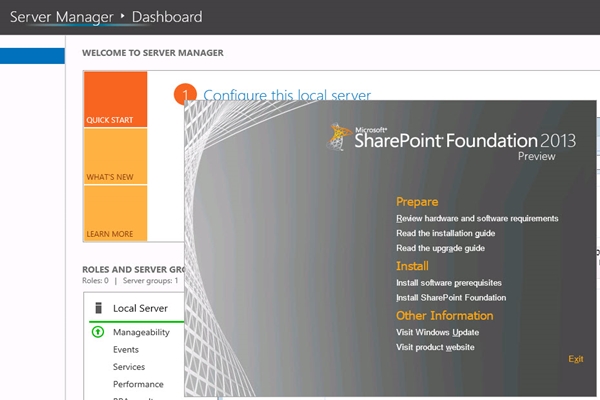Open Read the upgrade guide link

tap(440, 248)
